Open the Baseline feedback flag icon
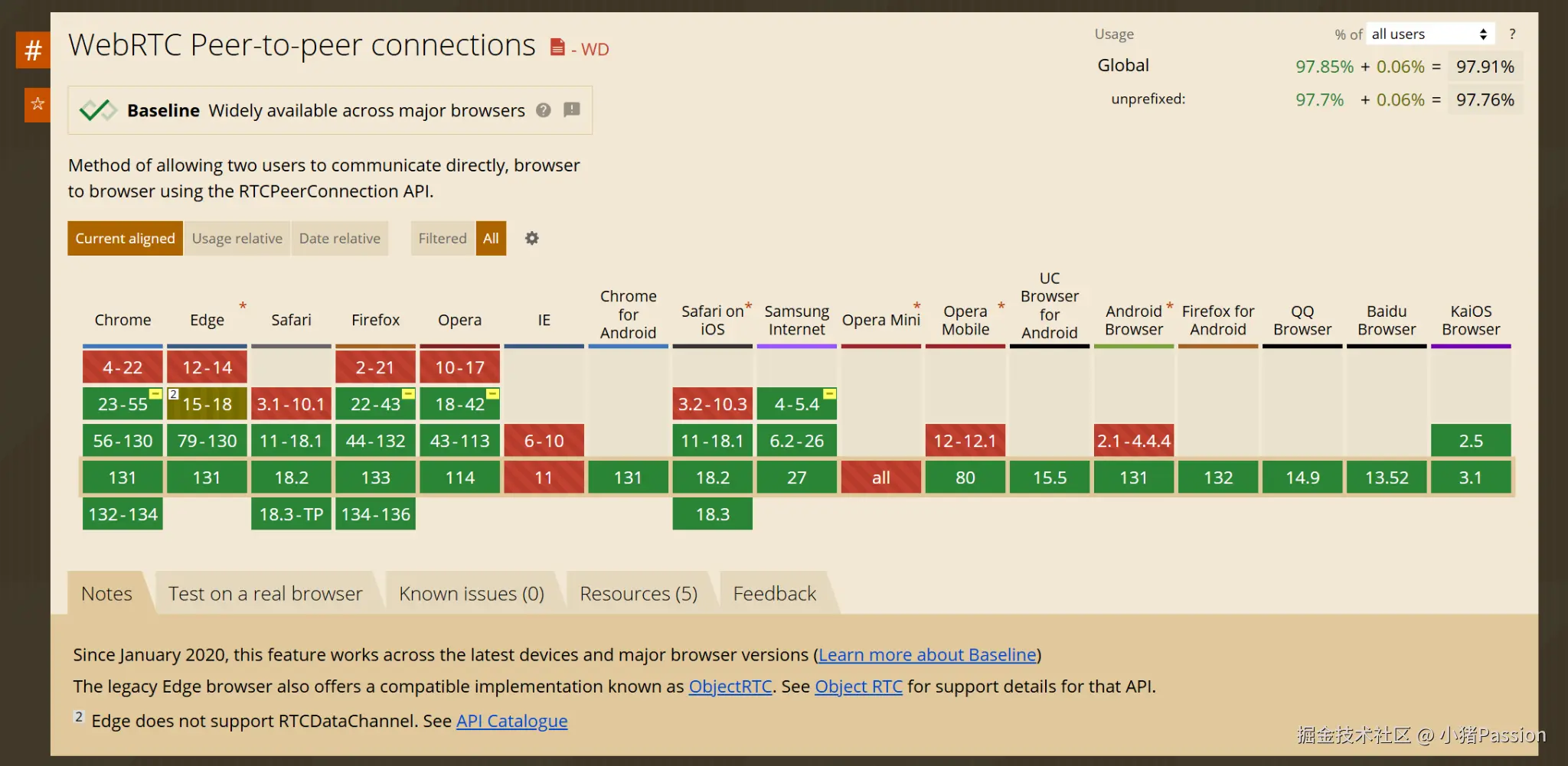 pyautogui.click(x=571, y=110)
